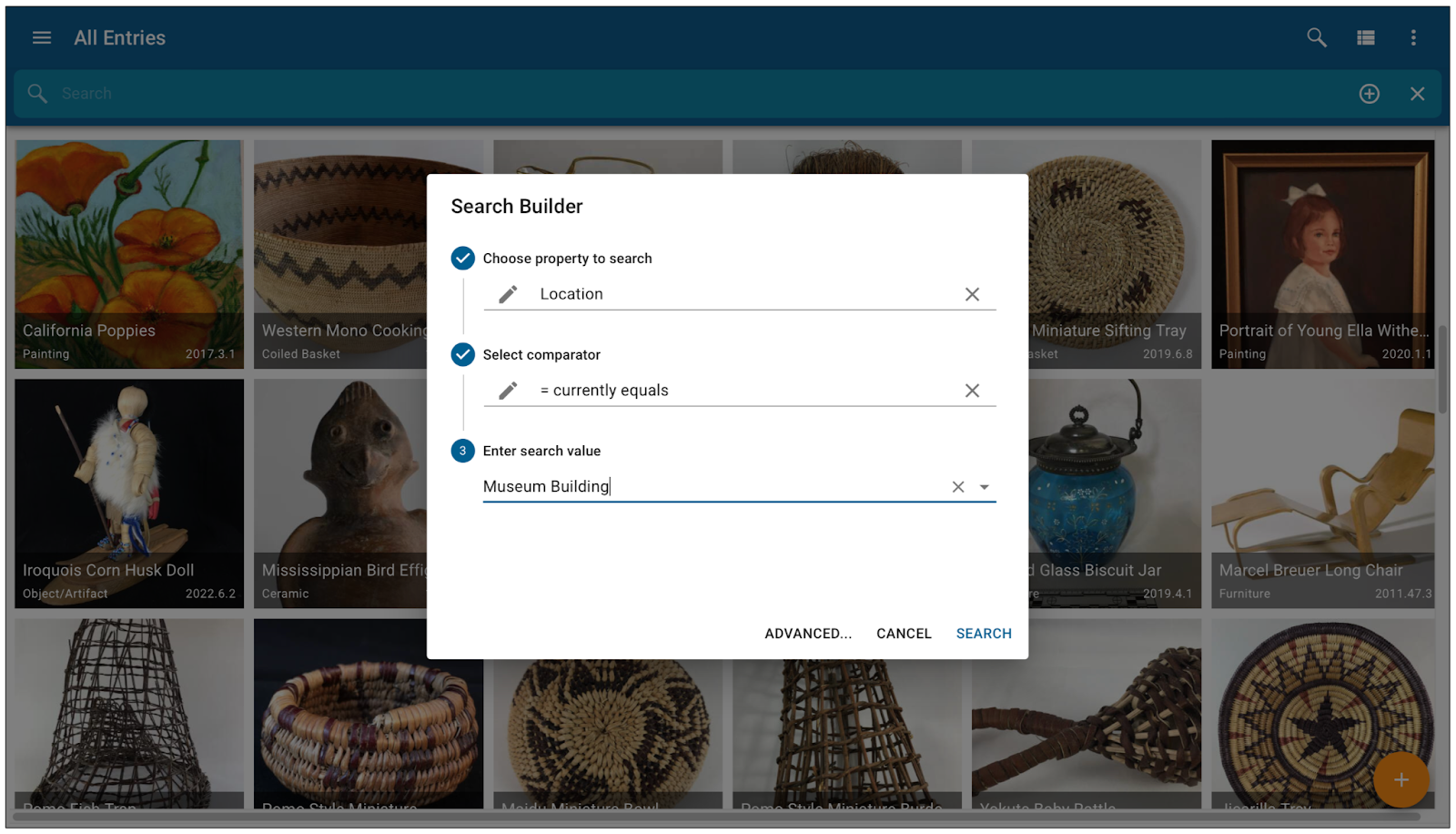The height and width of the screenshot is (834, 1456).
Task: Run the search with SEARCH button
Action: point(984,634)
